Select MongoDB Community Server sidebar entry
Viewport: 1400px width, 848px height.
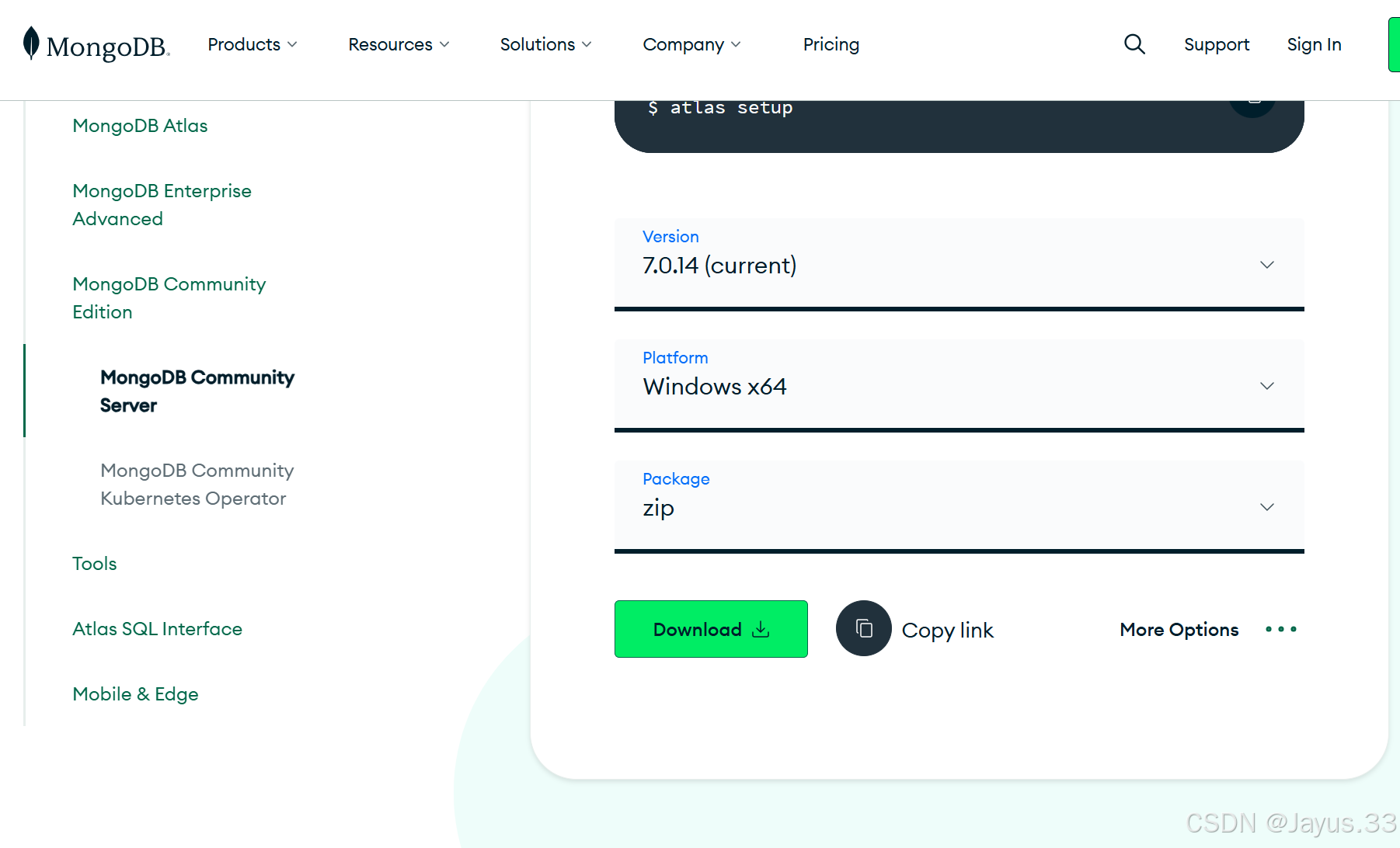[197, 391]
